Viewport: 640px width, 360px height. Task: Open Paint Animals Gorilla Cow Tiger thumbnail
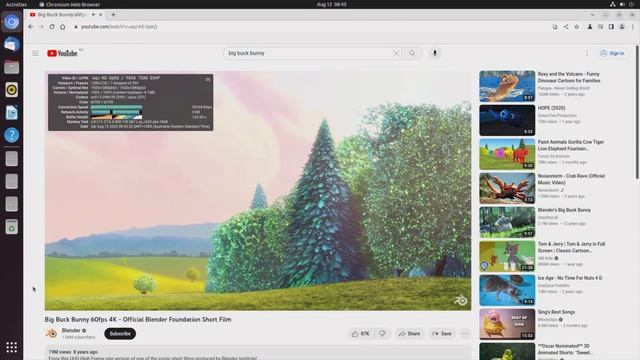click(507, 154)
